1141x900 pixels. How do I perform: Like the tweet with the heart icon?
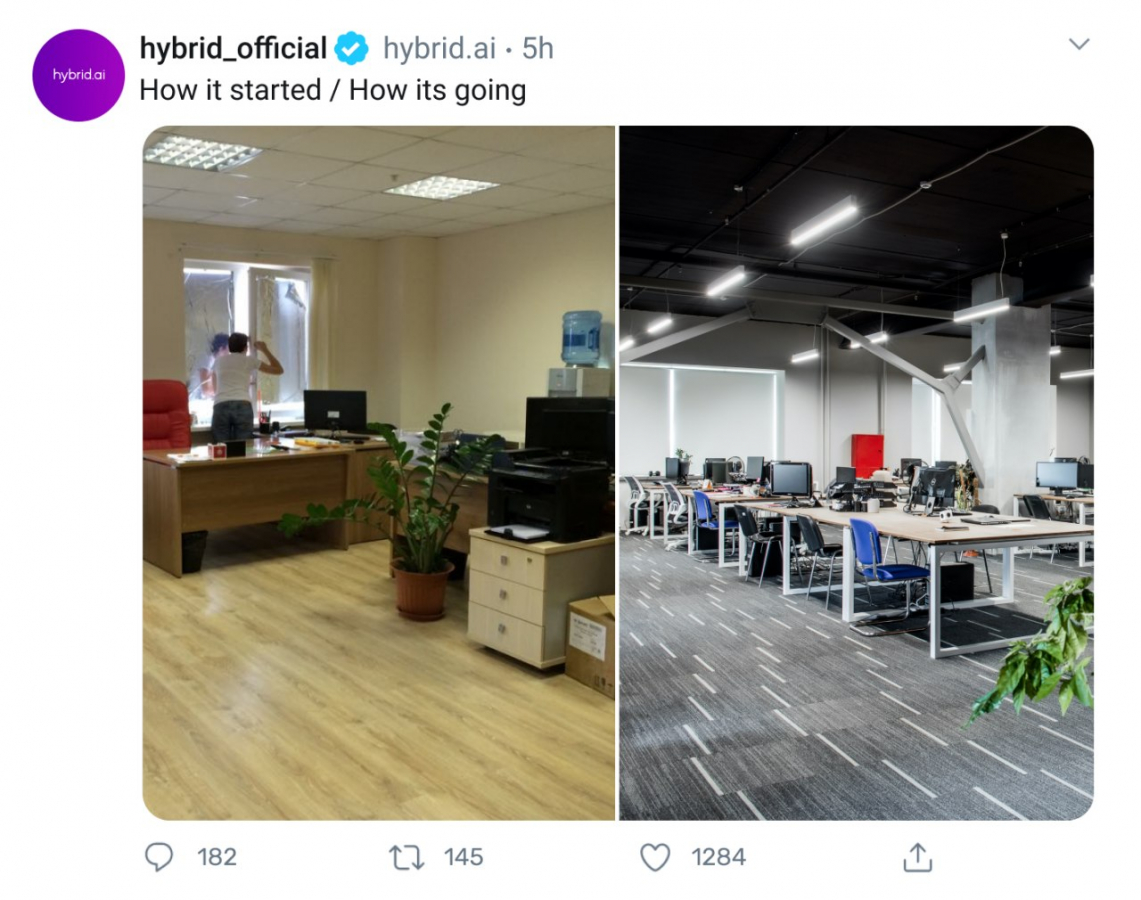click(x=655, y=857)
